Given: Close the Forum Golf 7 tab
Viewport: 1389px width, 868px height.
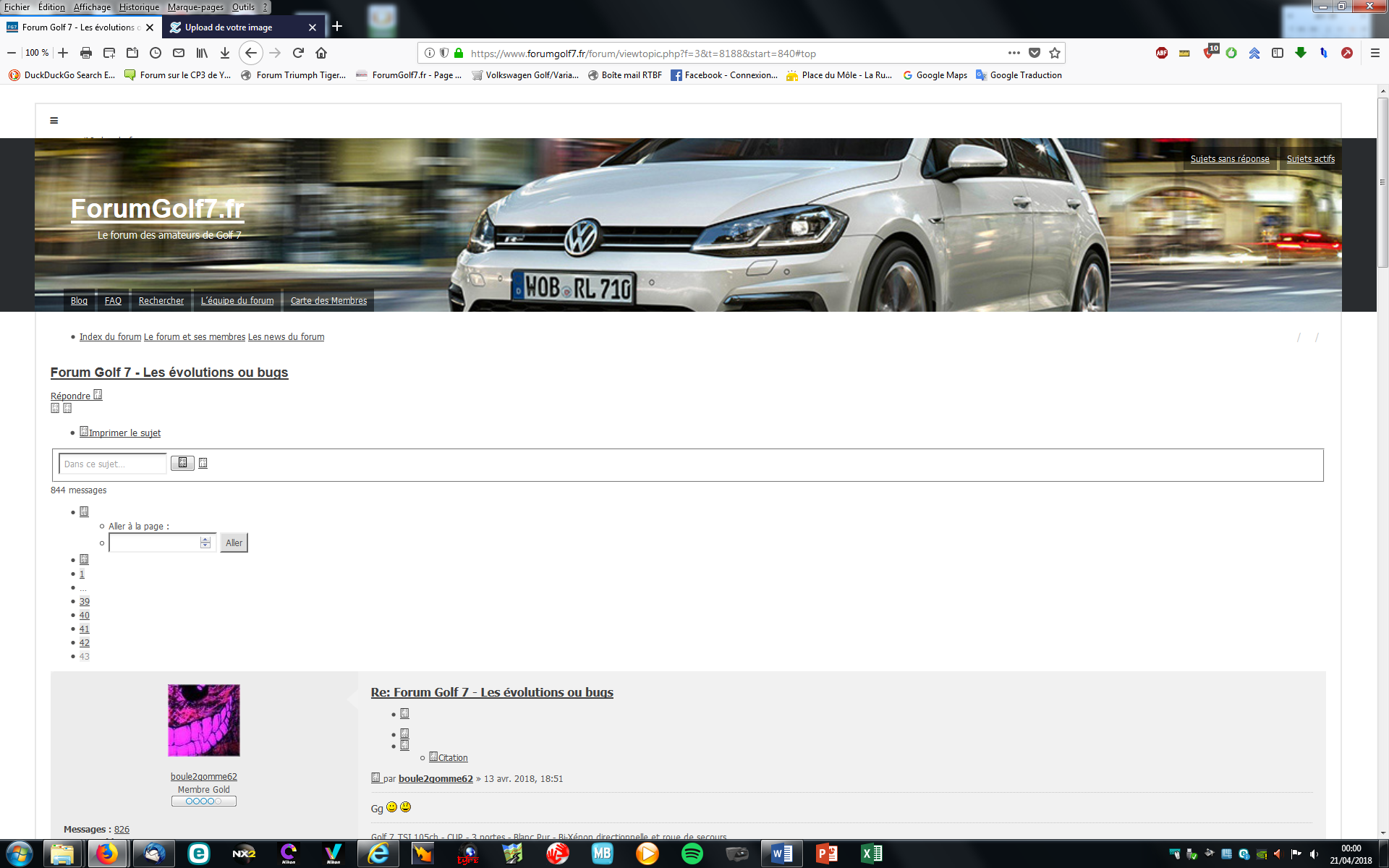Looking at the screenshot, I should (150, 27).
